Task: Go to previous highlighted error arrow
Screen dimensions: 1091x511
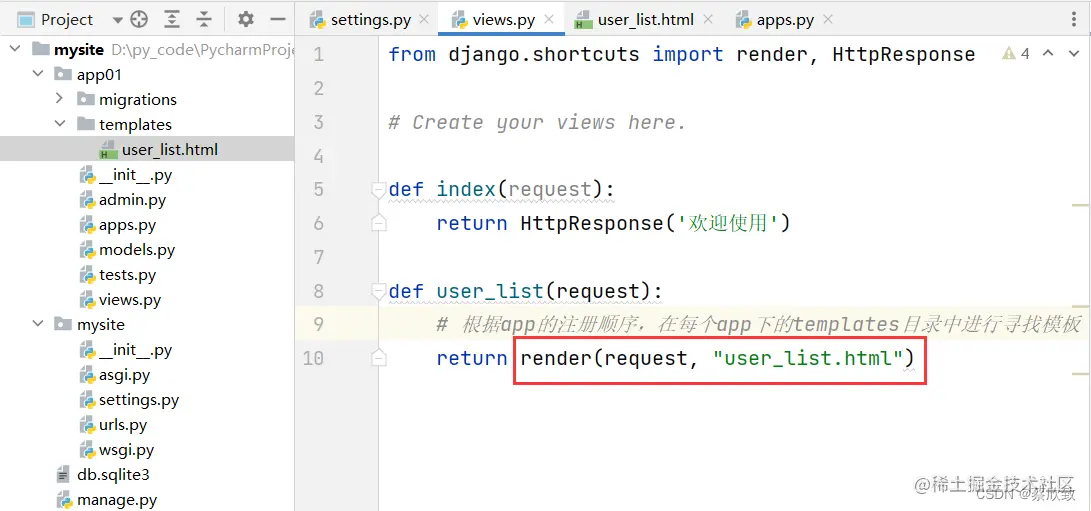Action: tap(1049, 54)
